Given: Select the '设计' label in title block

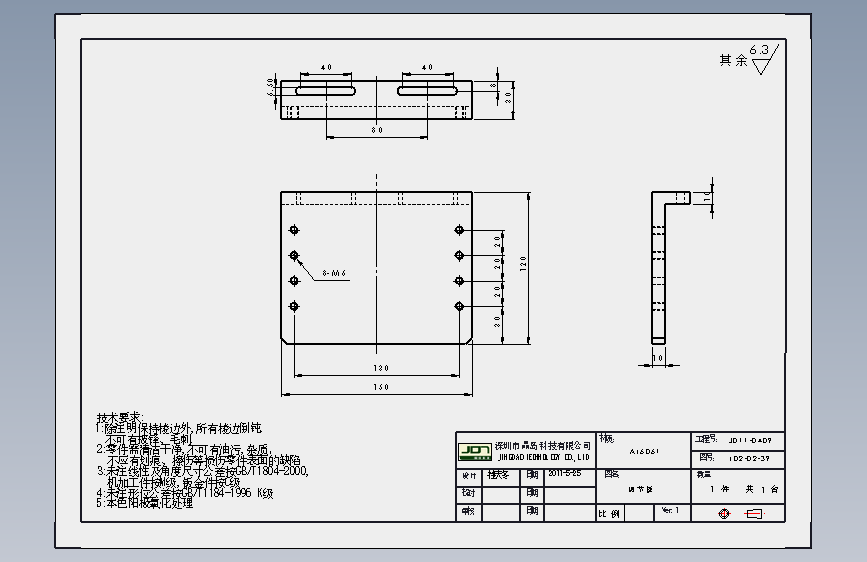Looking at the screenshot, I should 469,476.
